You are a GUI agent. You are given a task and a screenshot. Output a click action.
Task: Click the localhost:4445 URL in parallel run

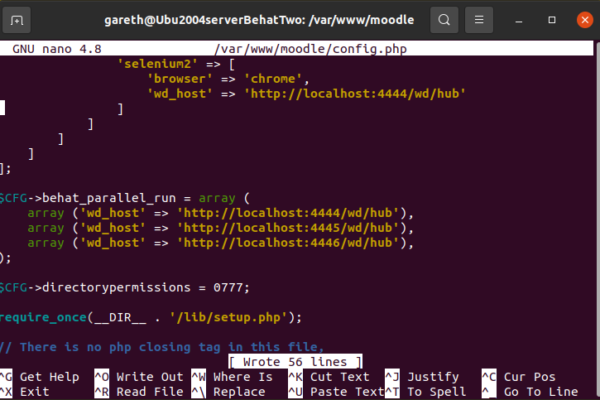[288, 228]
